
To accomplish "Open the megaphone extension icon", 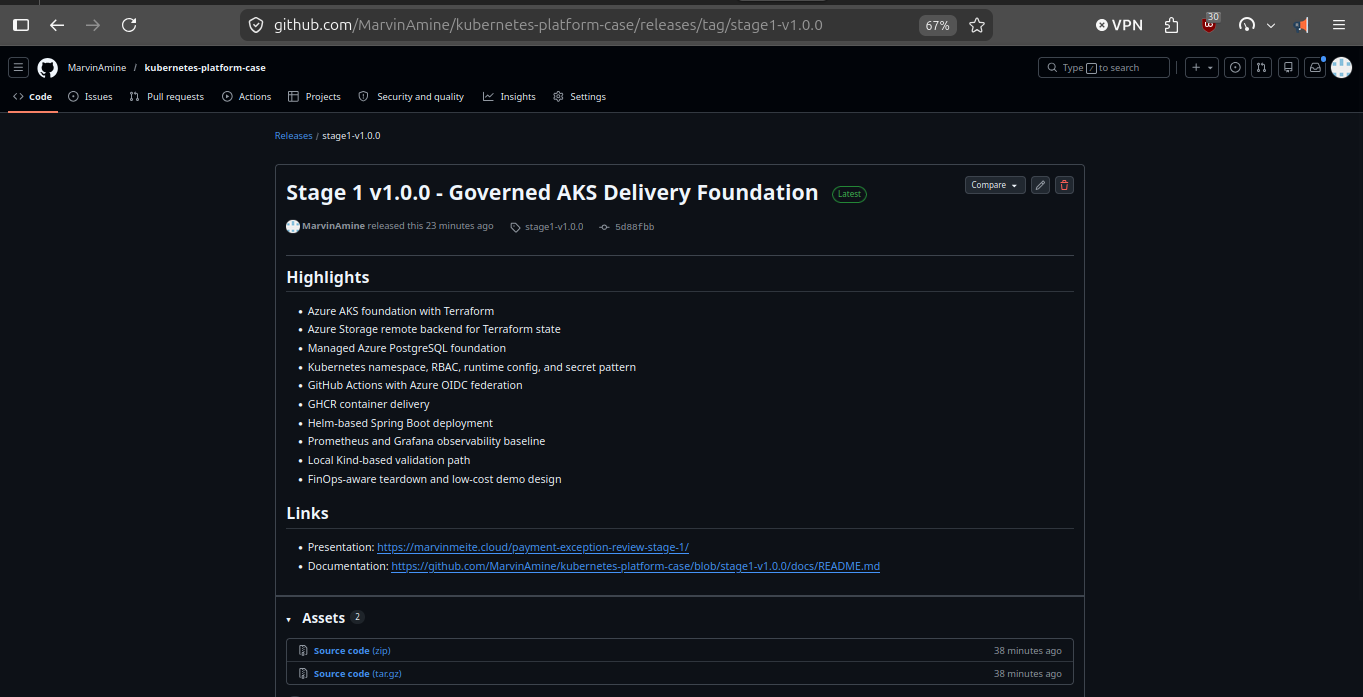I will pyautogui.click(x=1302, y=25).
